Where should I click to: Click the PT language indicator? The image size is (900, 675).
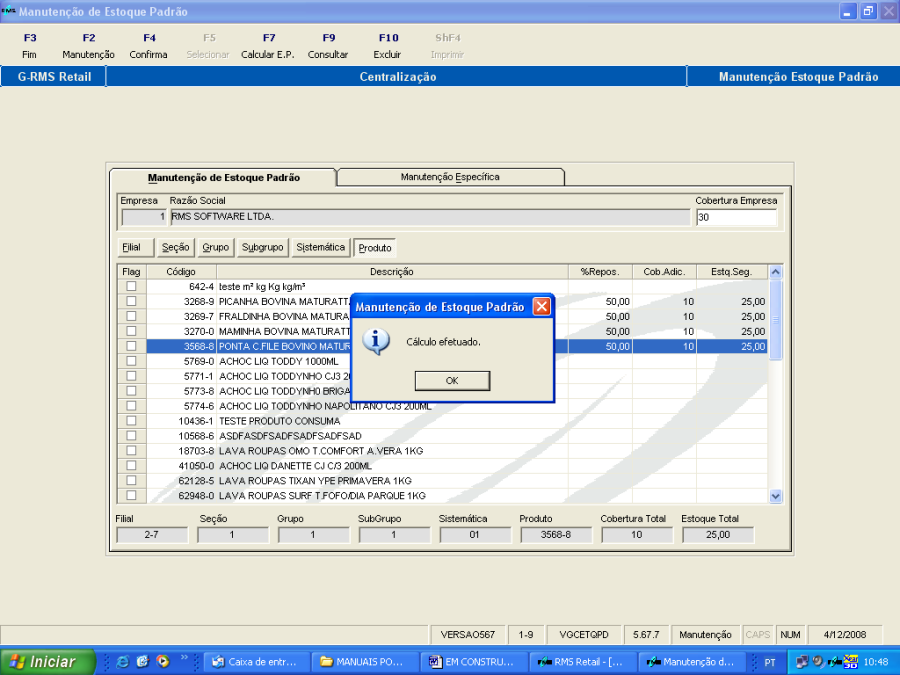tap(770, 662)
